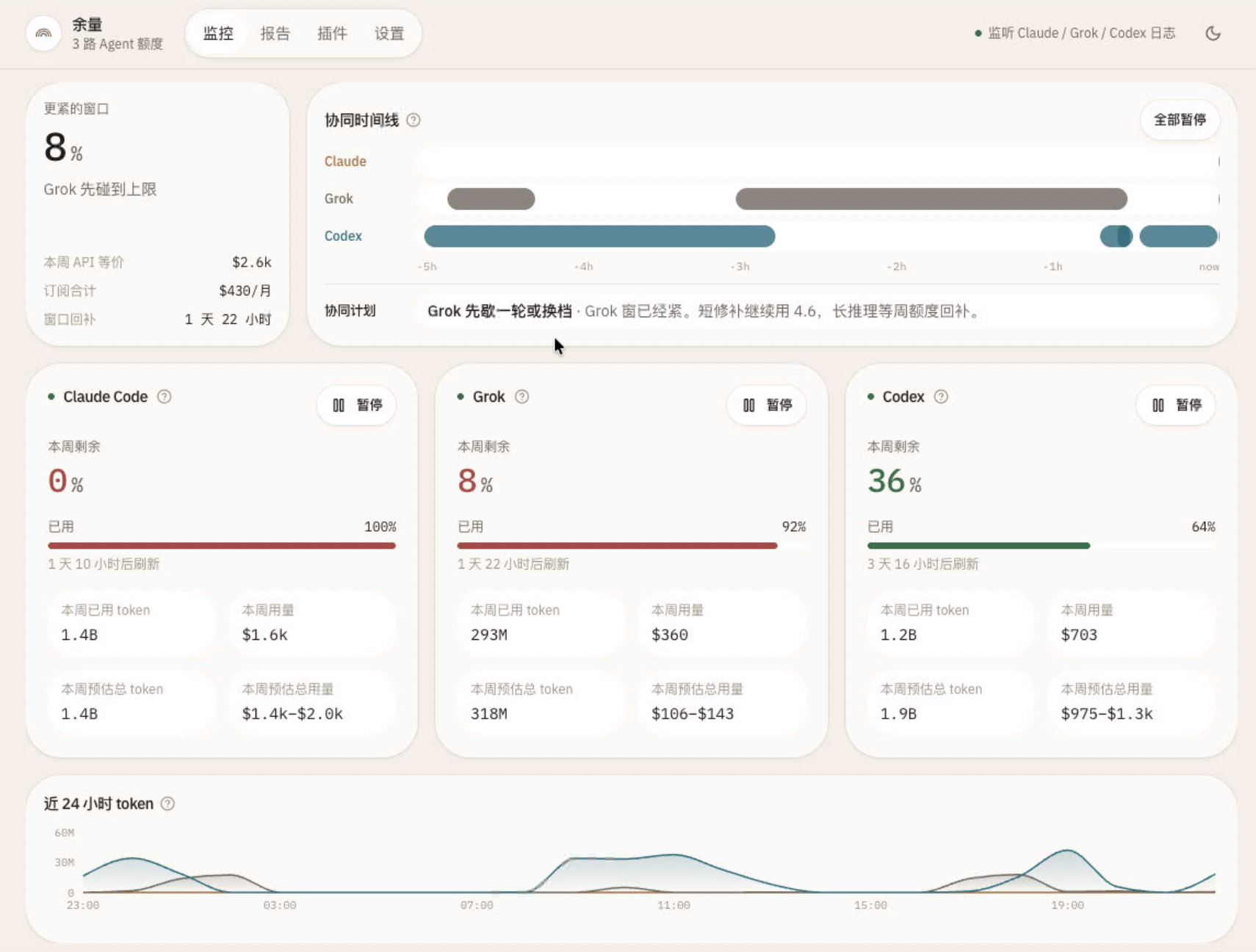Click the 19:00 chart axis label

coord(1067,905)
